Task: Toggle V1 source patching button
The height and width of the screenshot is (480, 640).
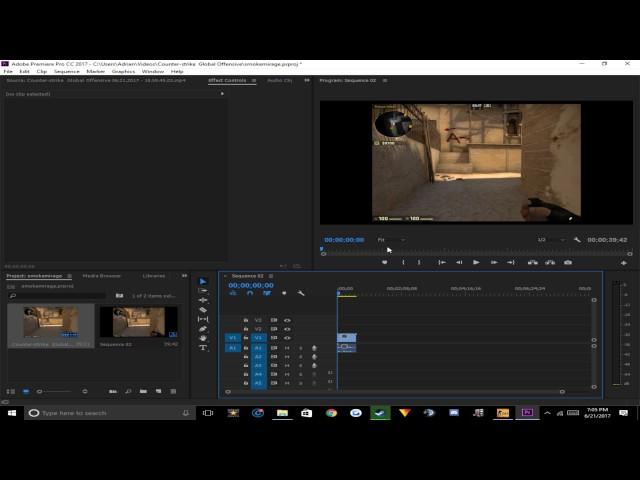Action: point(233,338)
